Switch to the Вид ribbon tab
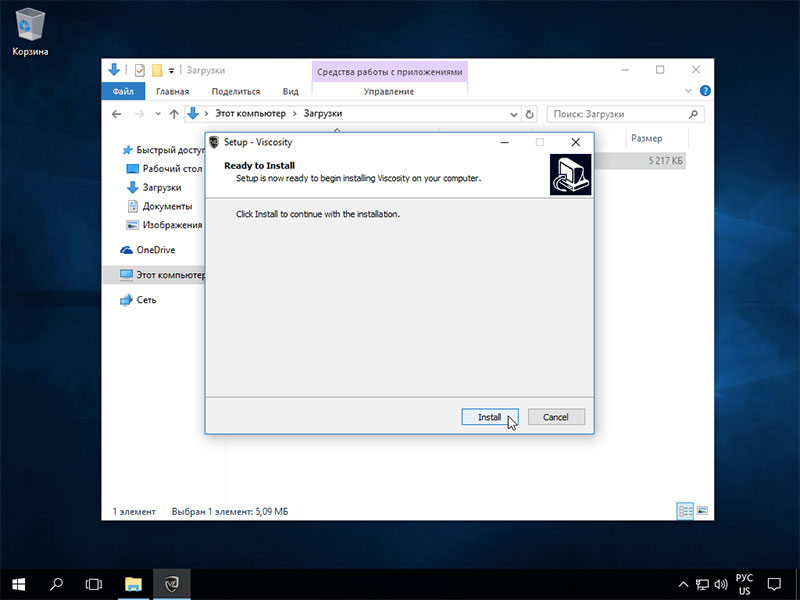The width and height of the screenshot is (800, 600). [x=290, y=91]
